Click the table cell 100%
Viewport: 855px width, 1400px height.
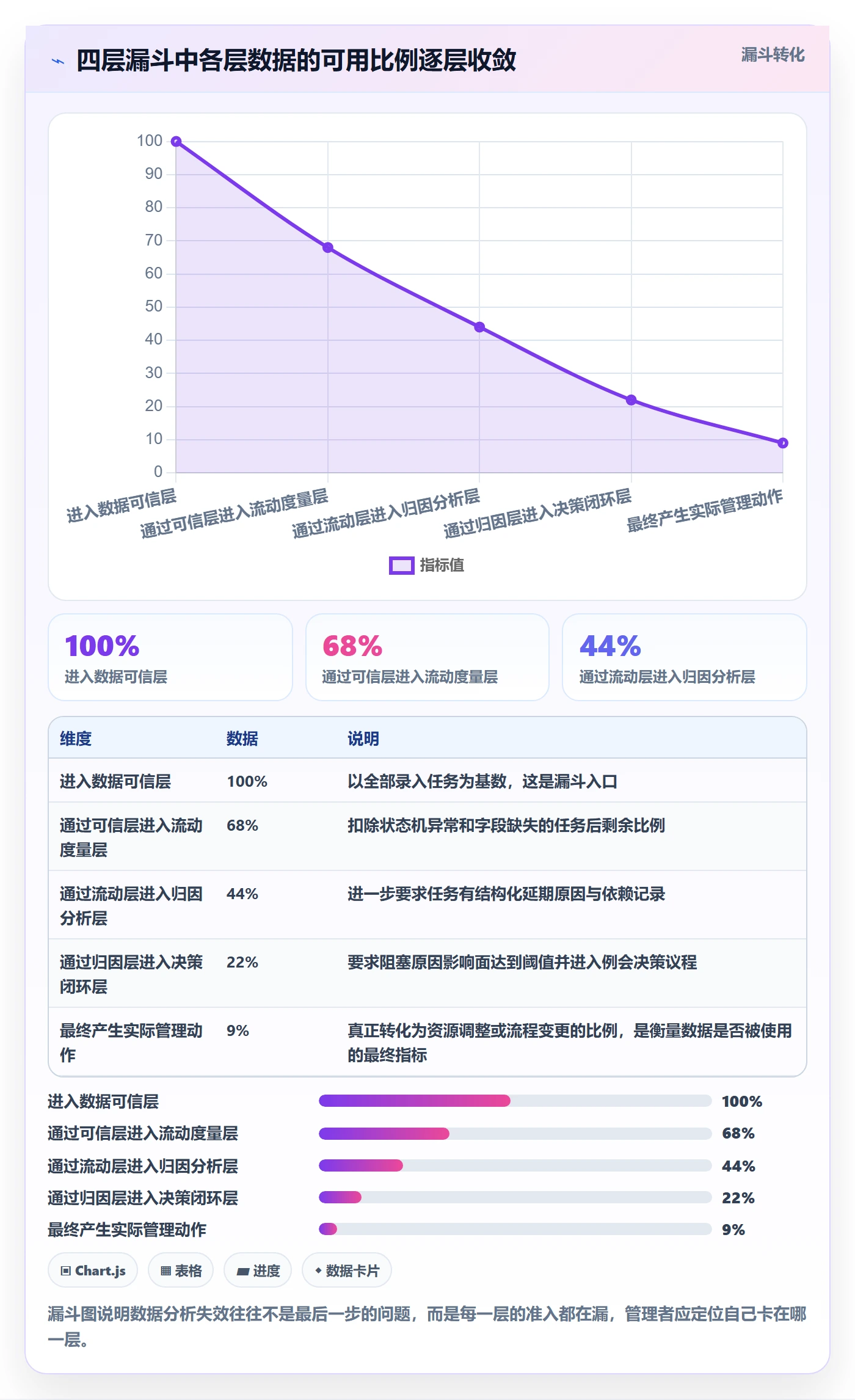[x=247, y=781]
